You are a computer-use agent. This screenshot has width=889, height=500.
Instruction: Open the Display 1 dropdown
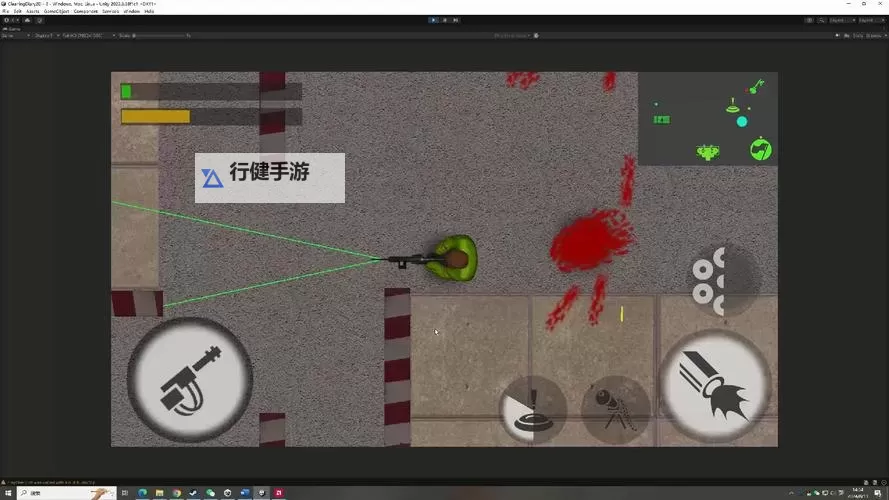(x=46, y=36)
